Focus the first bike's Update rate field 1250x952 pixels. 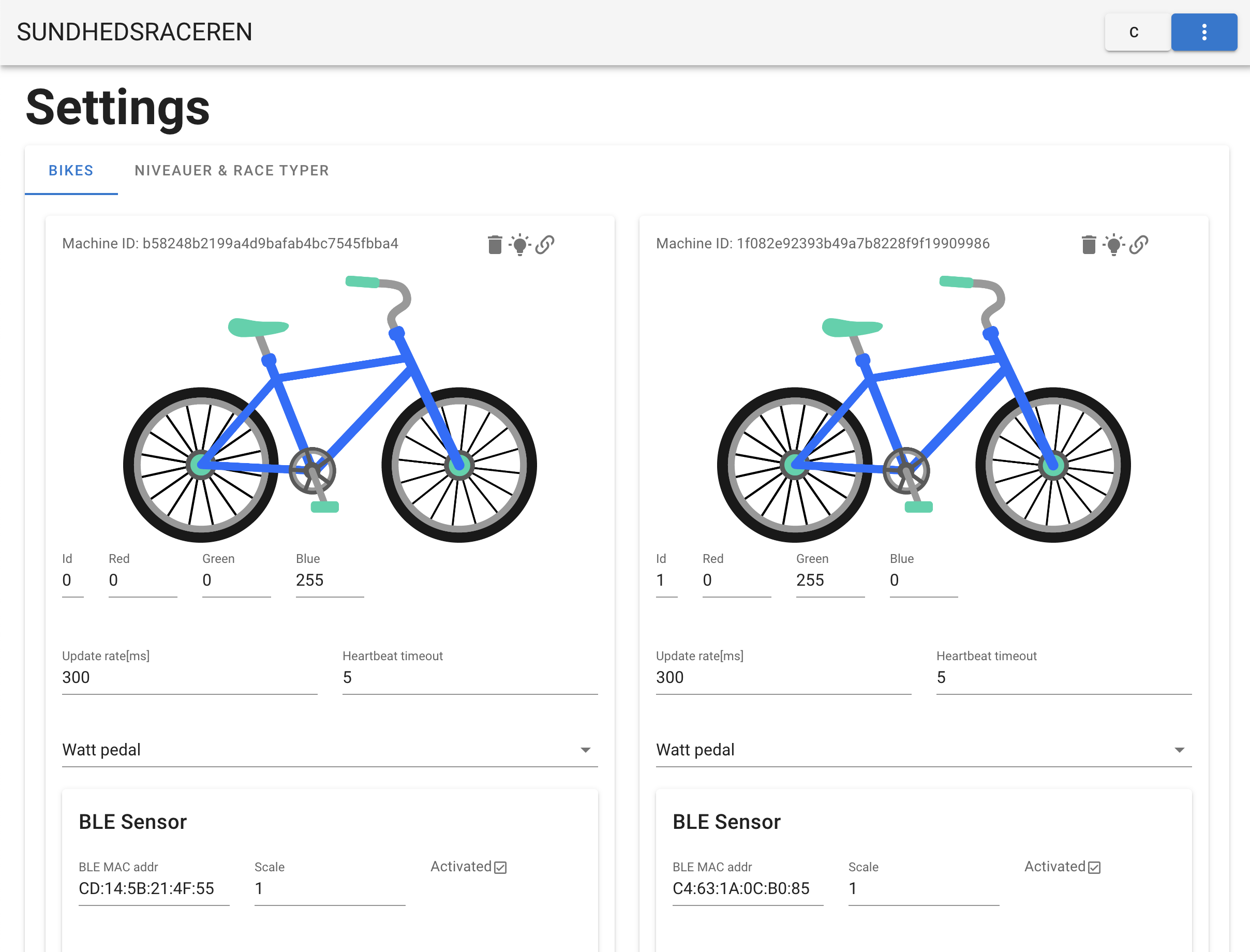(189, 678)
